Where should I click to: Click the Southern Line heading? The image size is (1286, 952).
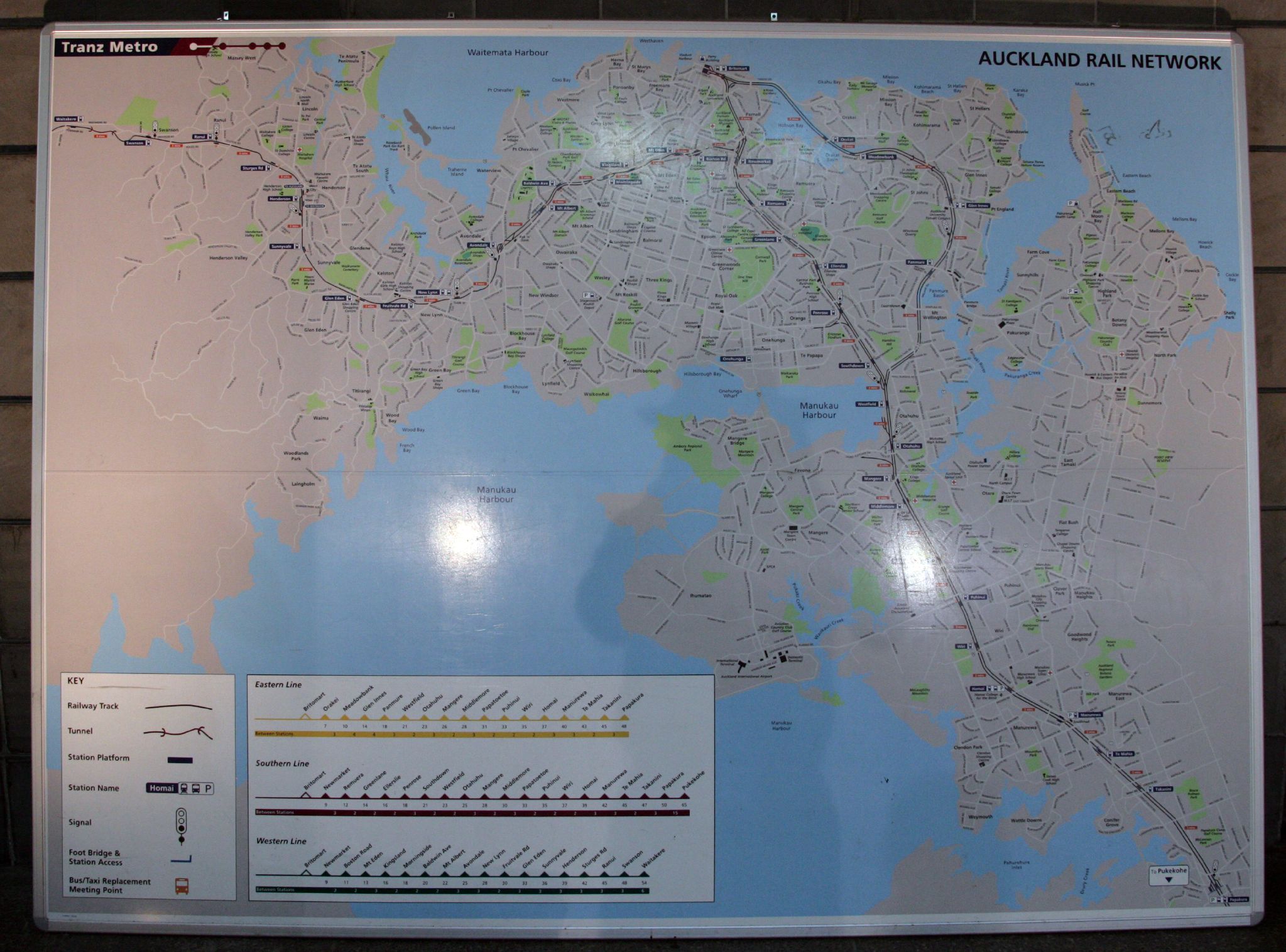[282, 764]
